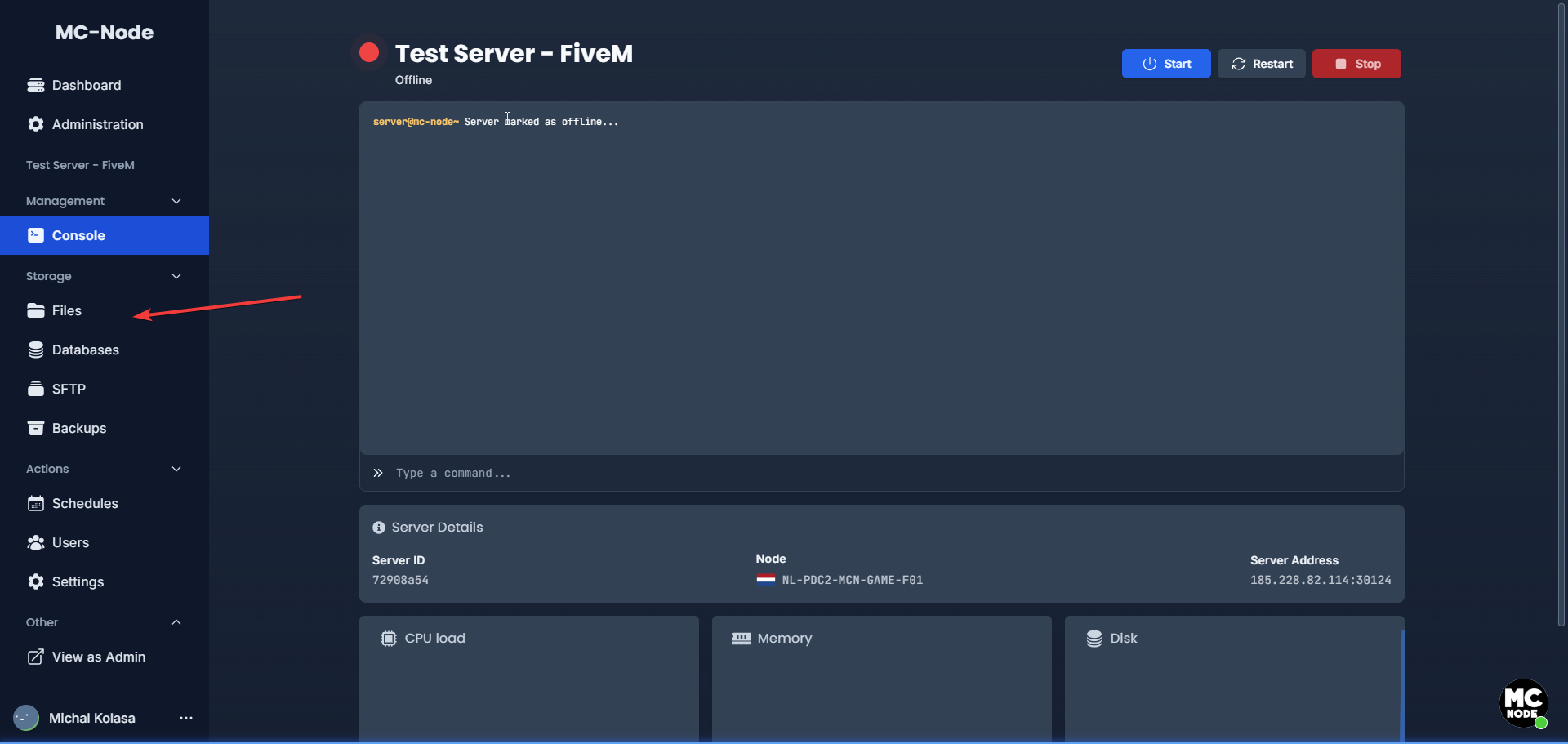Click the Server ID label
Image resolution: width=1568 pixels, height=744 pixels.
tap(399, 560)
